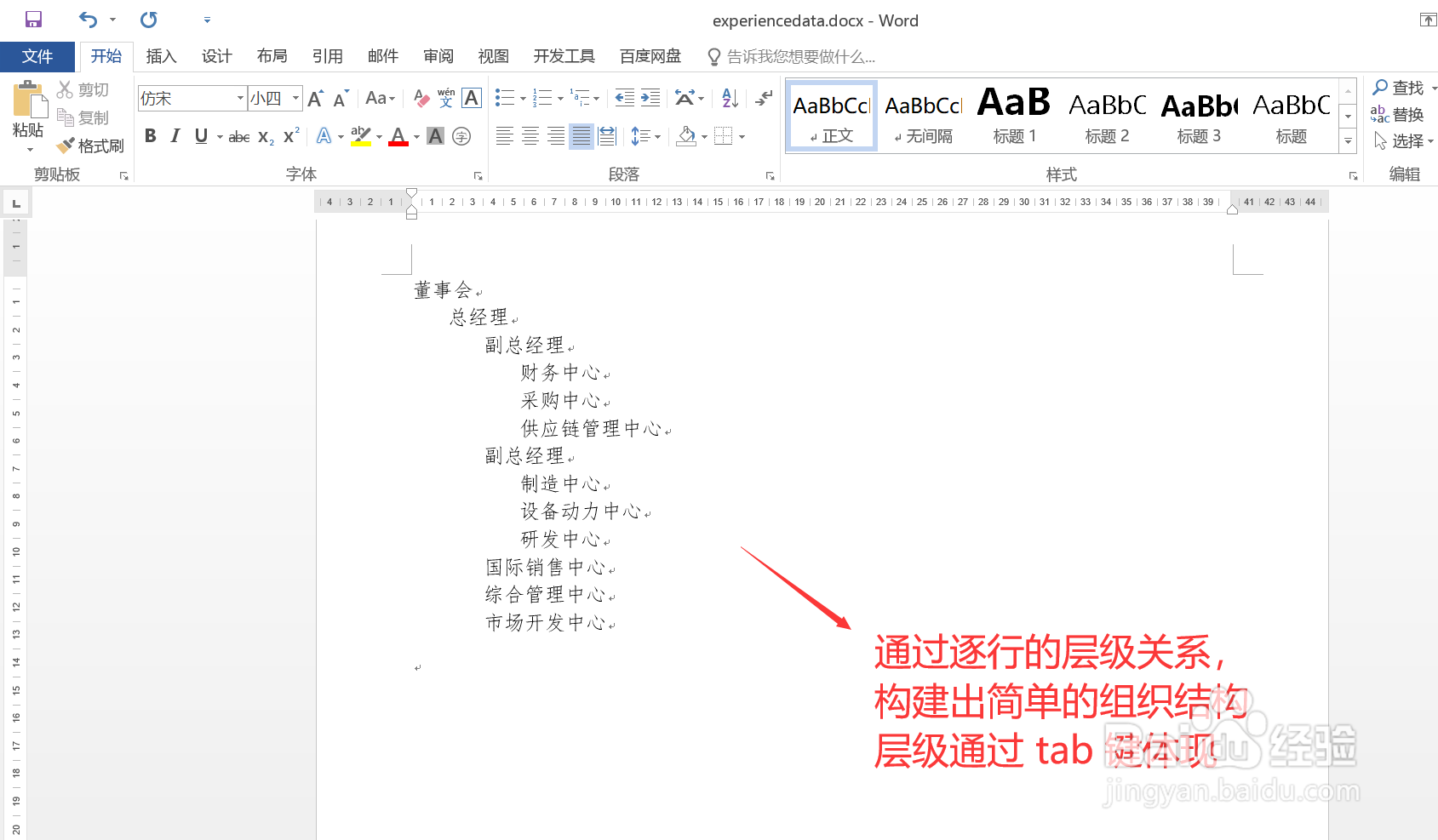Click Show/Hide paragraph marks icon
1438x840 pixels.
764,98
